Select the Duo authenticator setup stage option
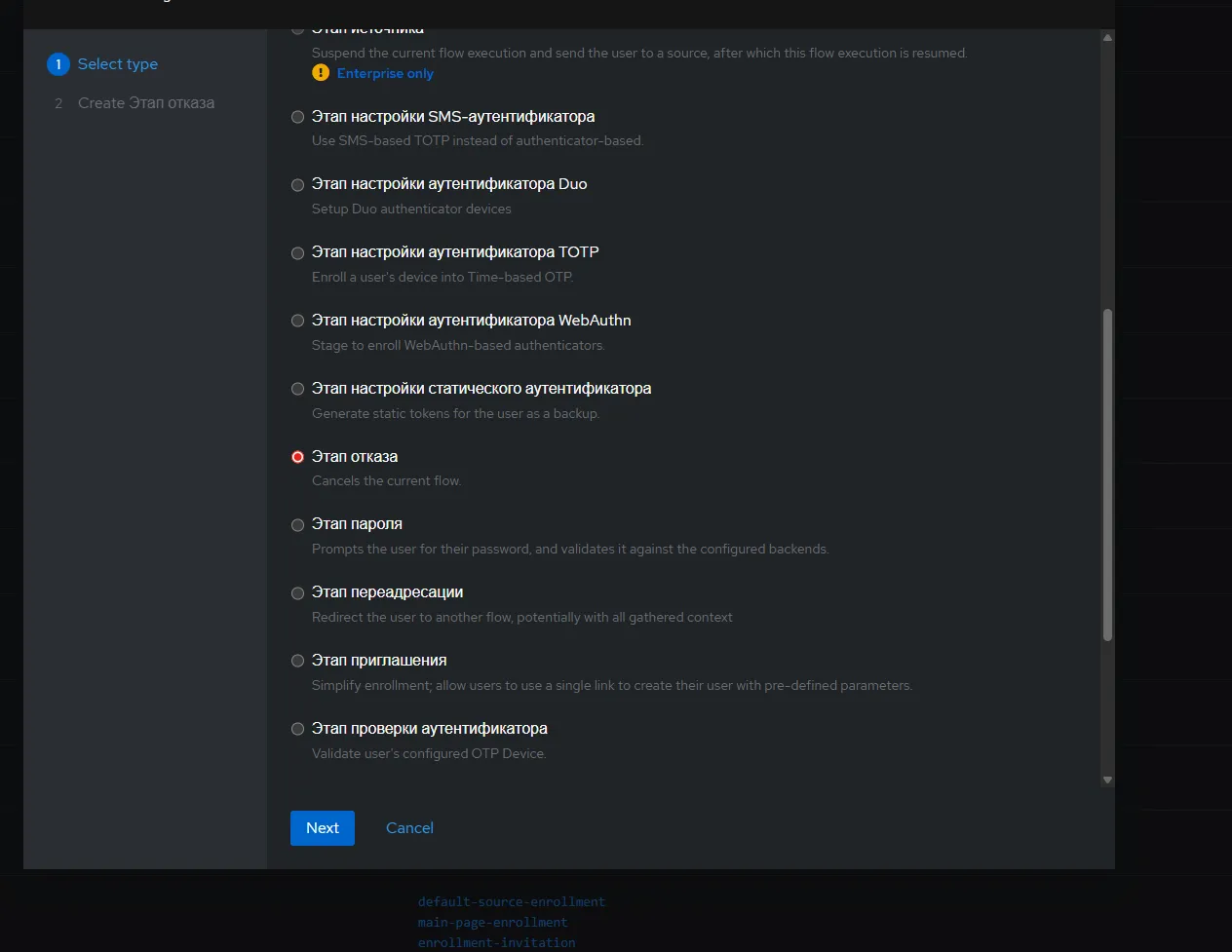The width and height of the screenshot is (1232, 952). click(298, 185)
